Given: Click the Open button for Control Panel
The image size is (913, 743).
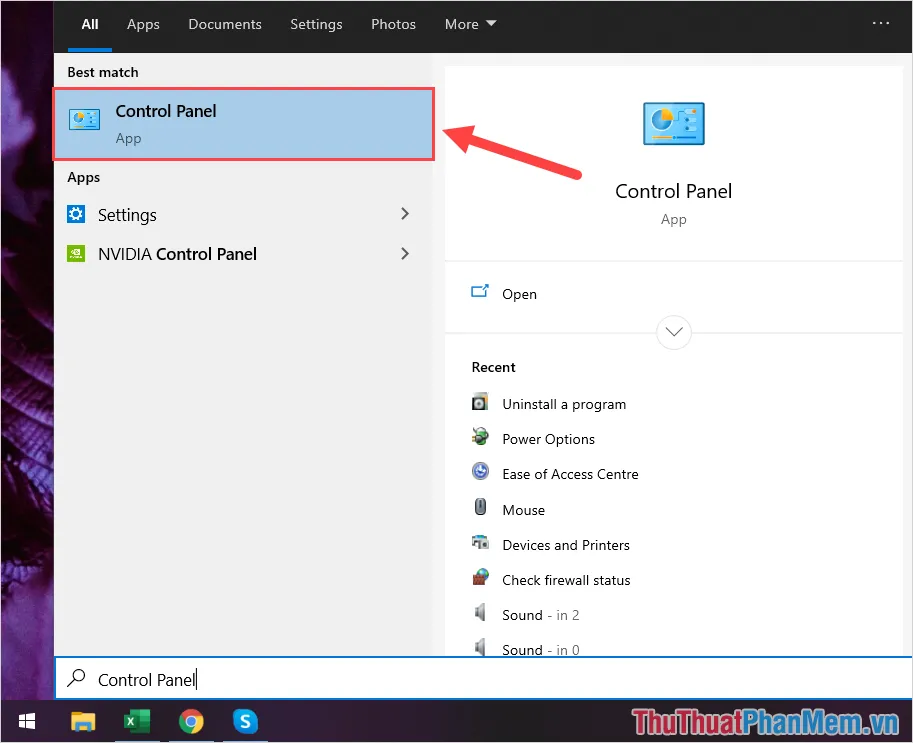Looking at the screenshot, I should [519, 293].
